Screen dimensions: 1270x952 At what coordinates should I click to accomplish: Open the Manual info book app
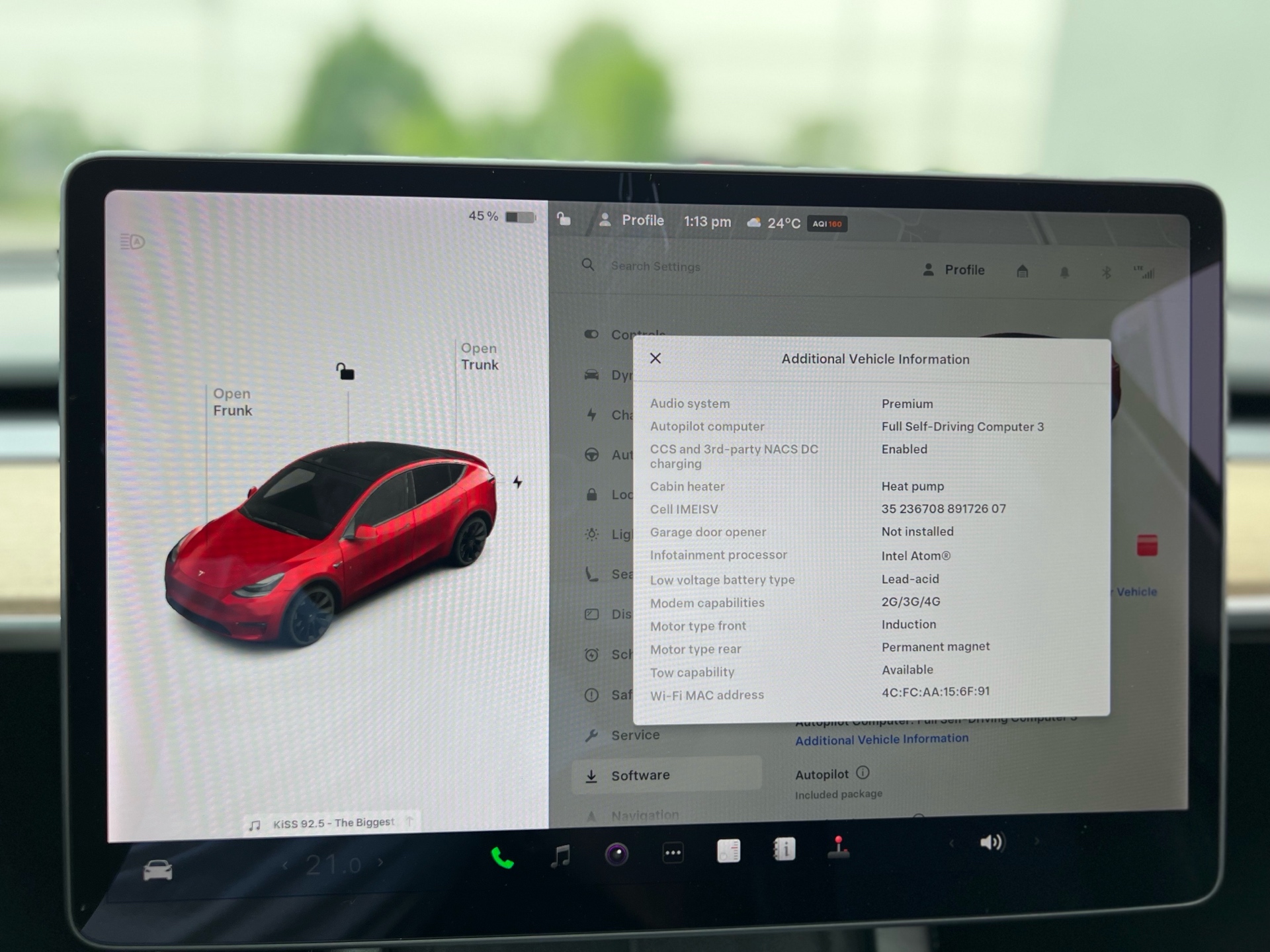click(784, 850)
